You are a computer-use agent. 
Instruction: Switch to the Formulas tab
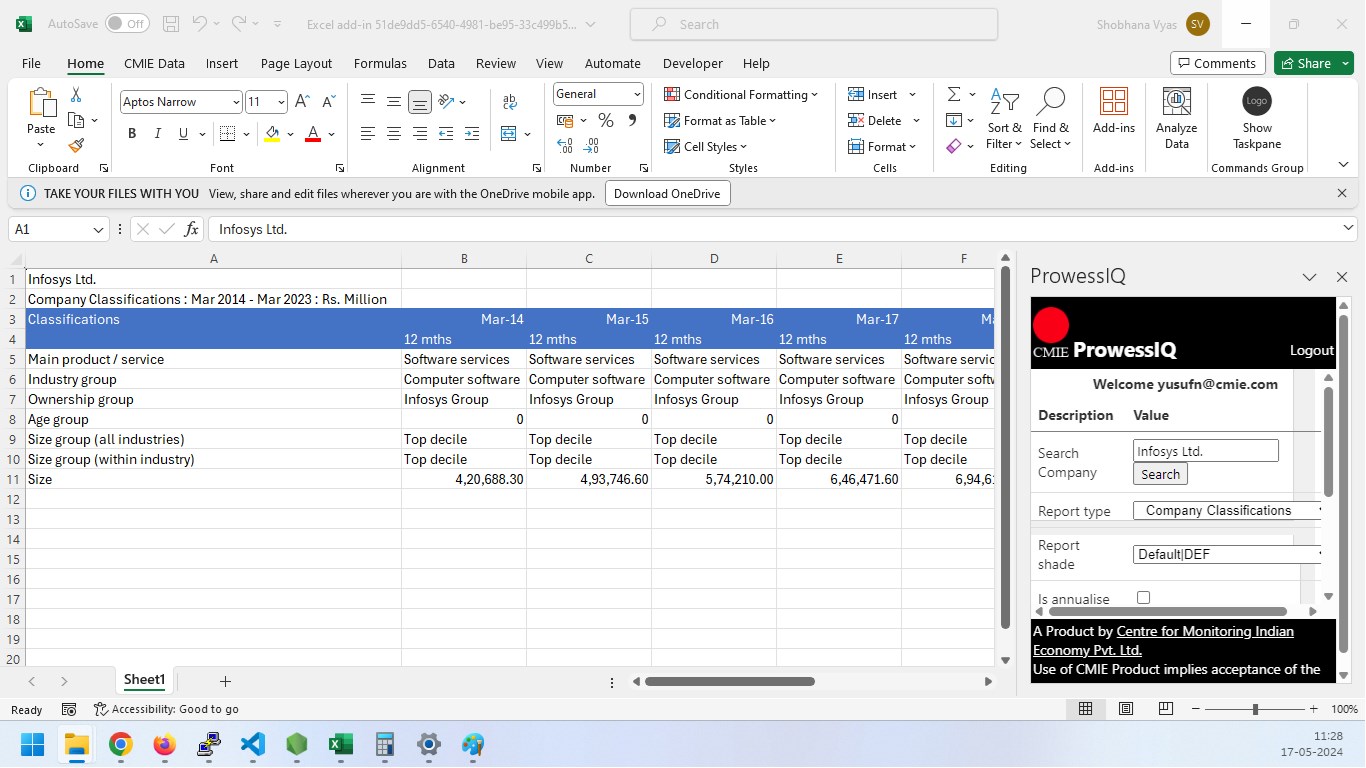[380, 63]
